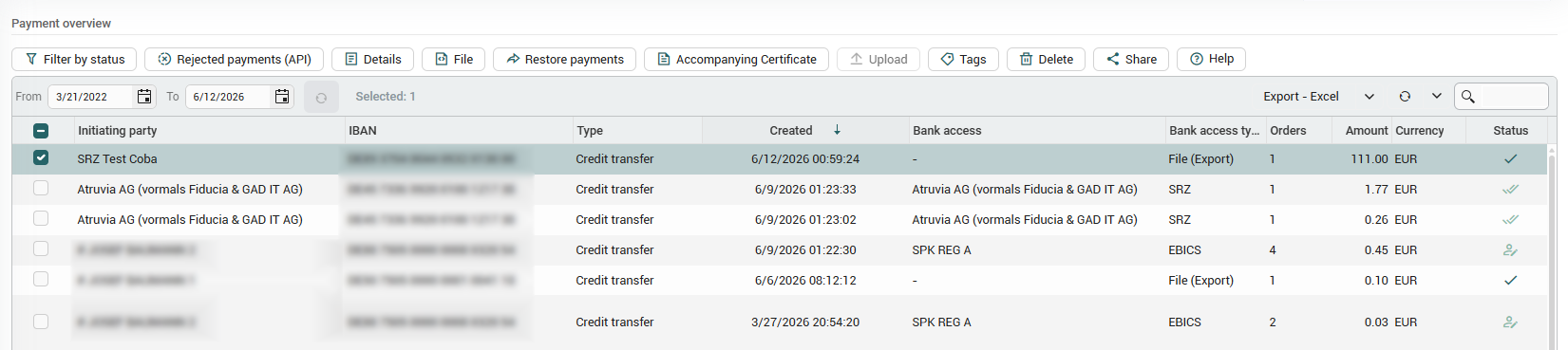Image resolution: width=1568 pixels, height=350 pixels.
Task: Click signature status icon of 0.45 EUR row
Action: [1510, 250]
